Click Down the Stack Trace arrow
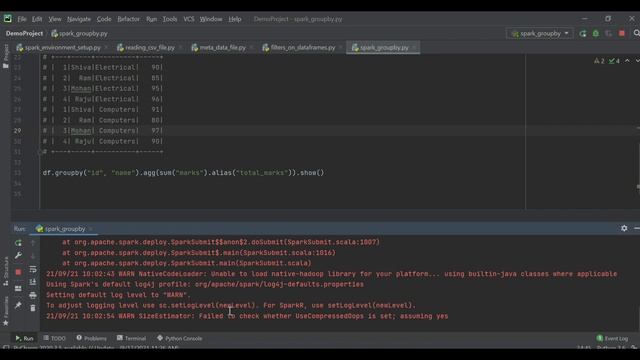Viewport: 640px width, 360px height. [x=33, y=256]
